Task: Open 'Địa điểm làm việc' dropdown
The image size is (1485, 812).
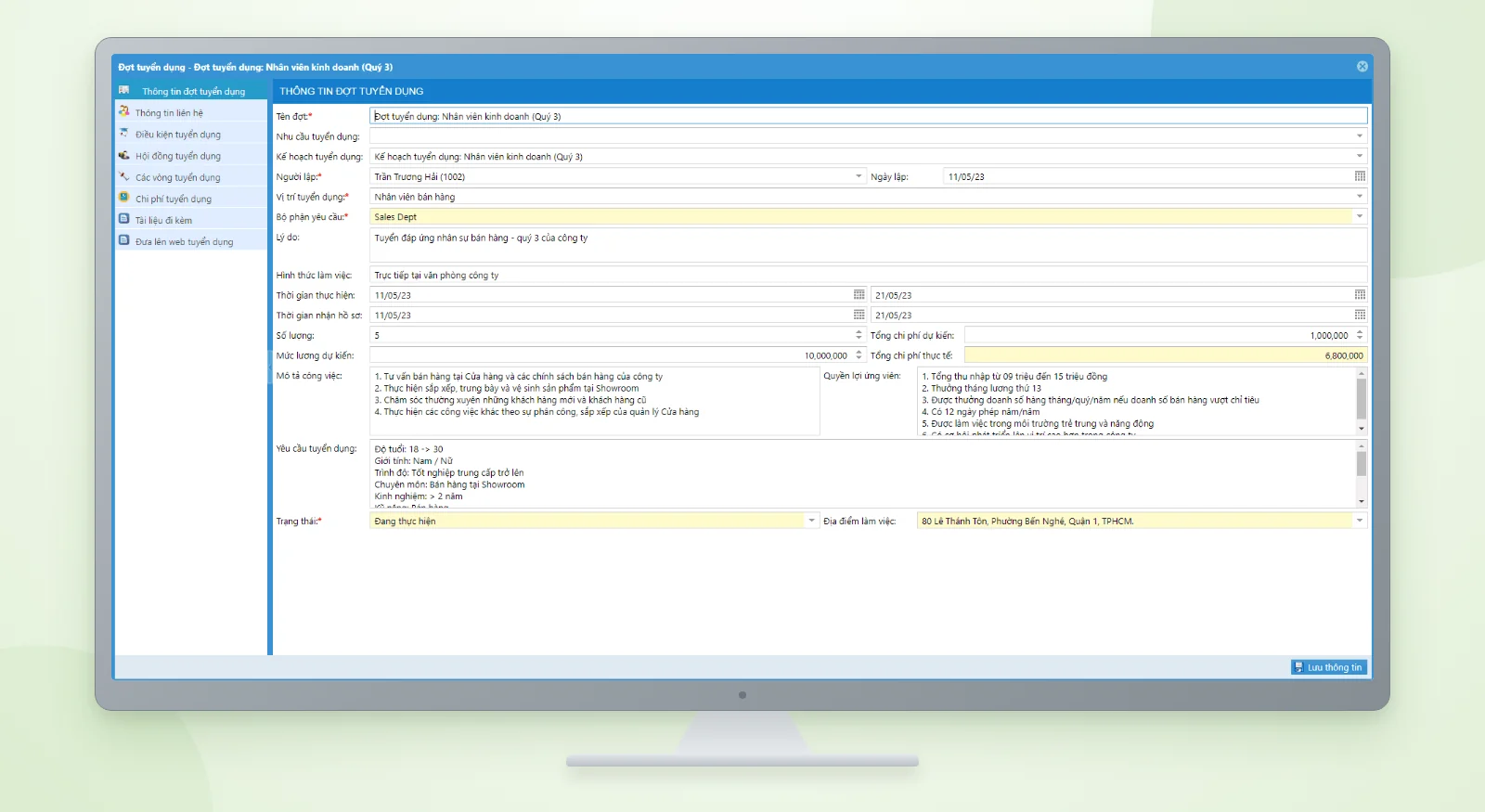Action: click(x=1360, y=521)
